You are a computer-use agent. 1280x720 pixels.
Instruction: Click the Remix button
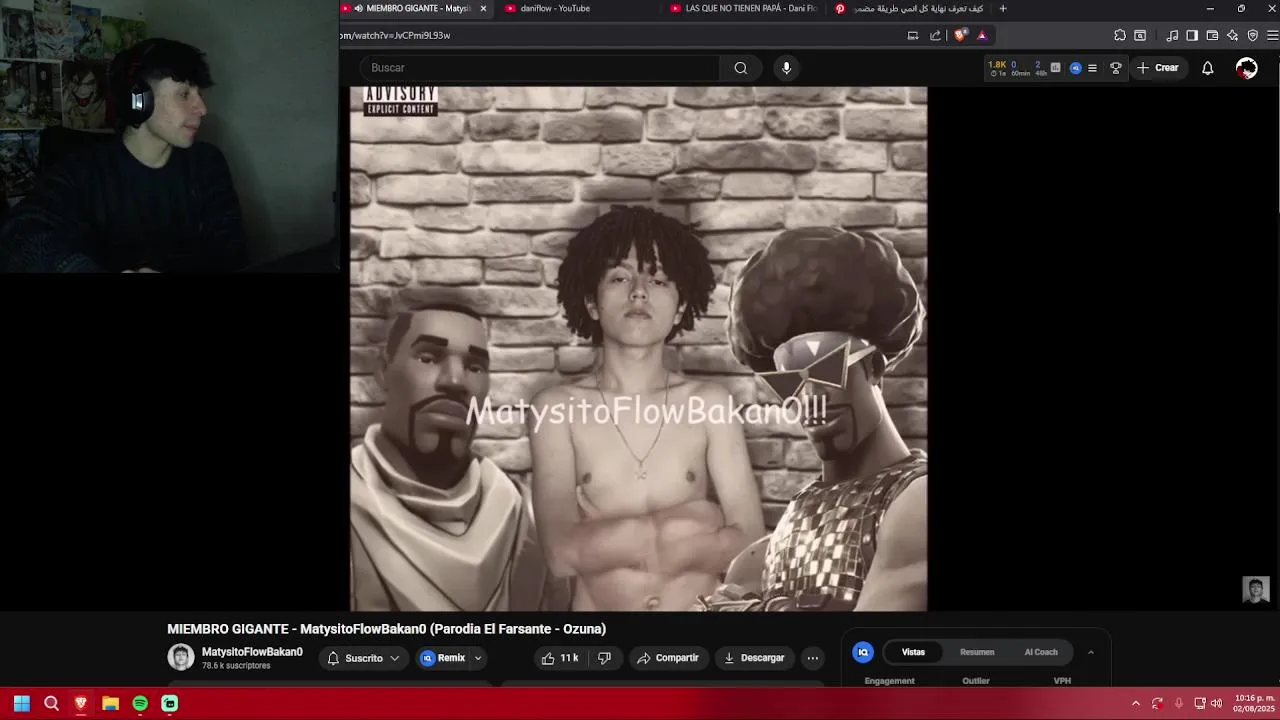coord(443,658)
